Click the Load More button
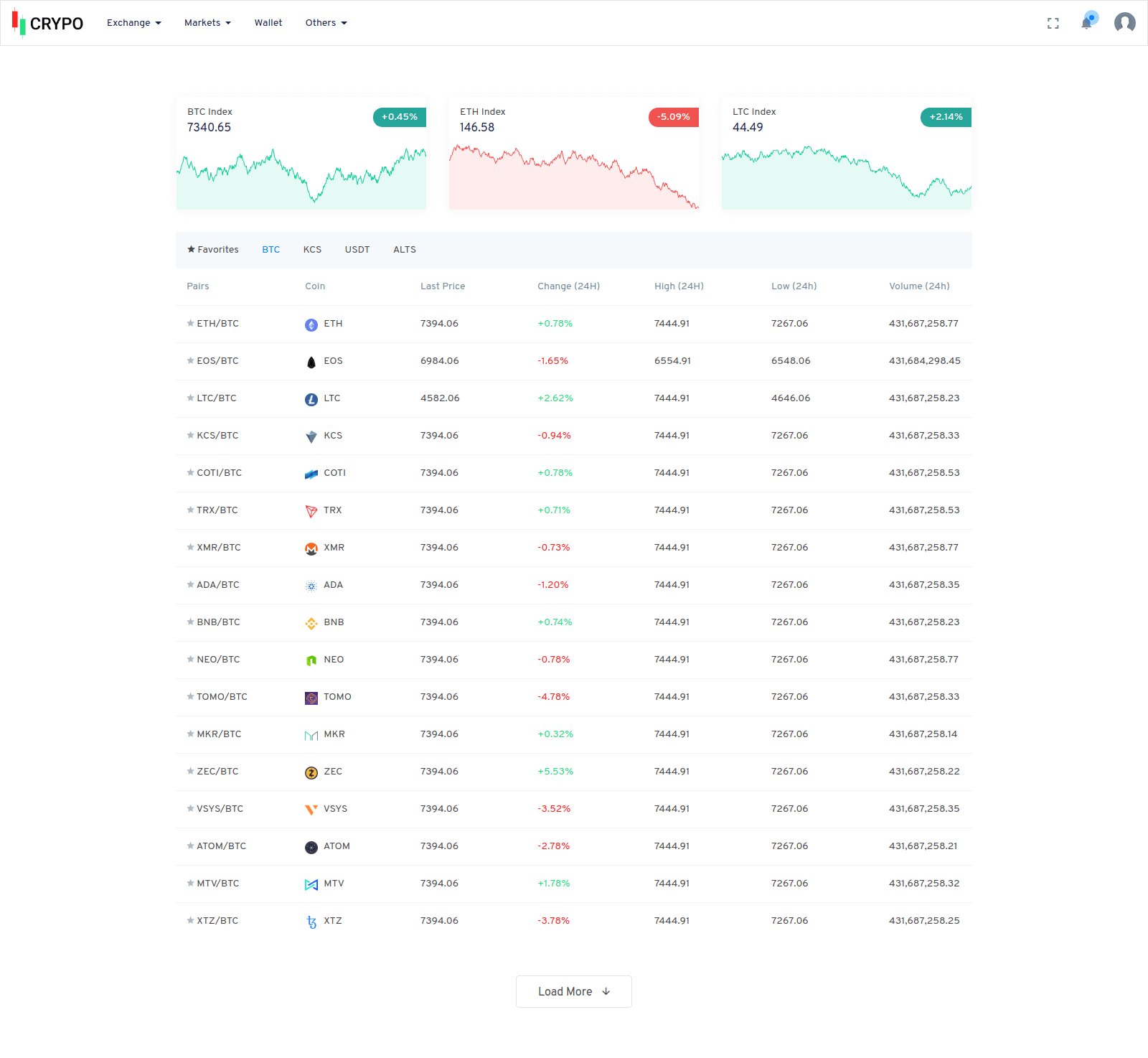Screen dimensions: 1148x1058 pos(574,991)
